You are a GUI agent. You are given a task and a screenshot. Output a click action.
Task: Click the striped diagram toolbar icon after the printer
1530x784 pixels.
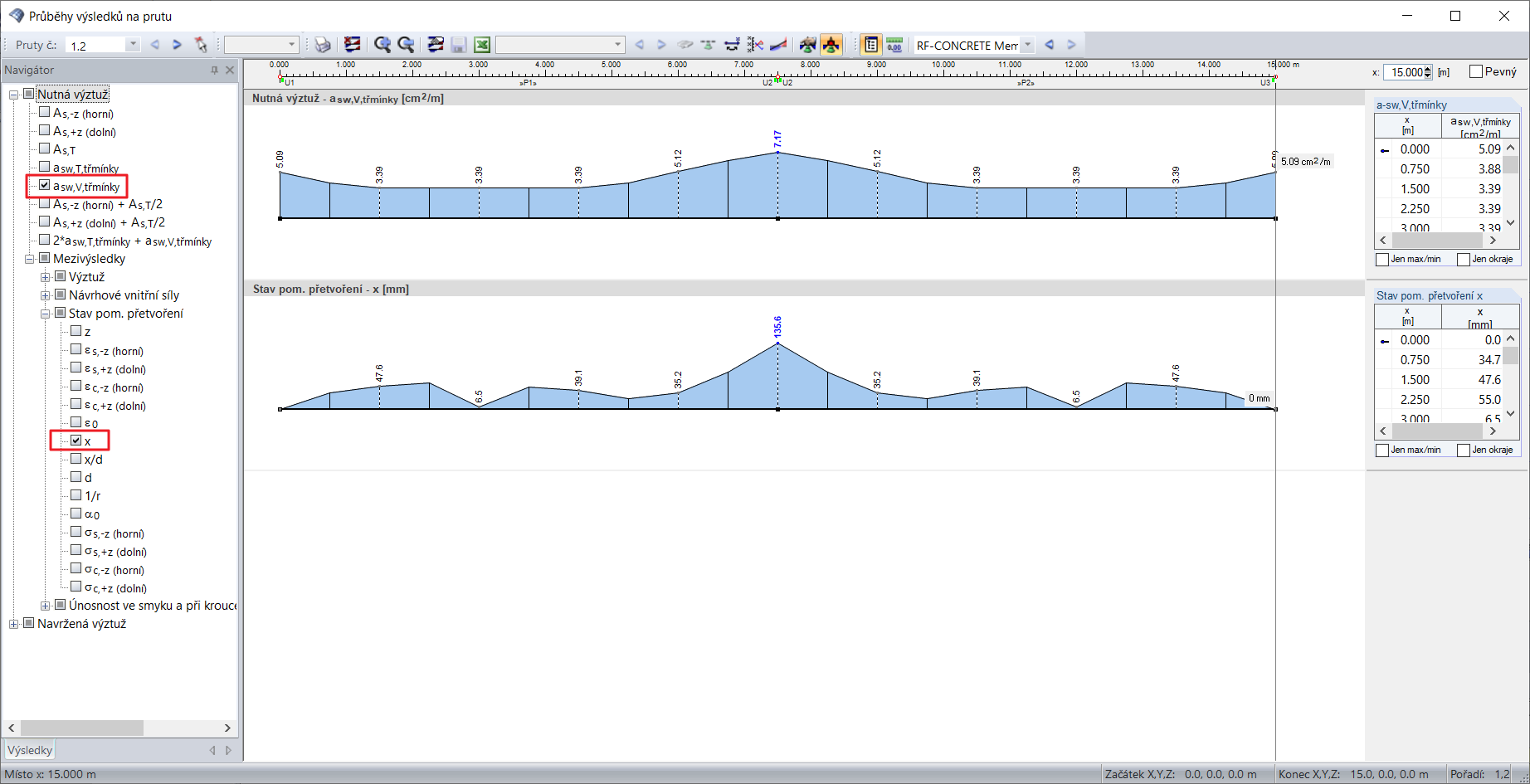coord(353,45)
